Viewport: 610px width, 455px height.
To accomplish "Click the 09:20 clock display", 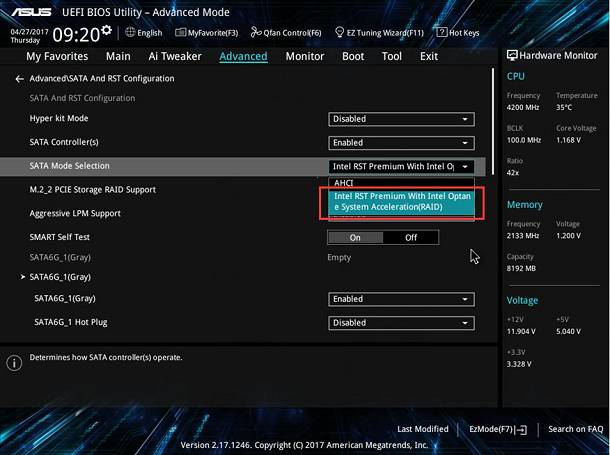I will pos(76,35).
